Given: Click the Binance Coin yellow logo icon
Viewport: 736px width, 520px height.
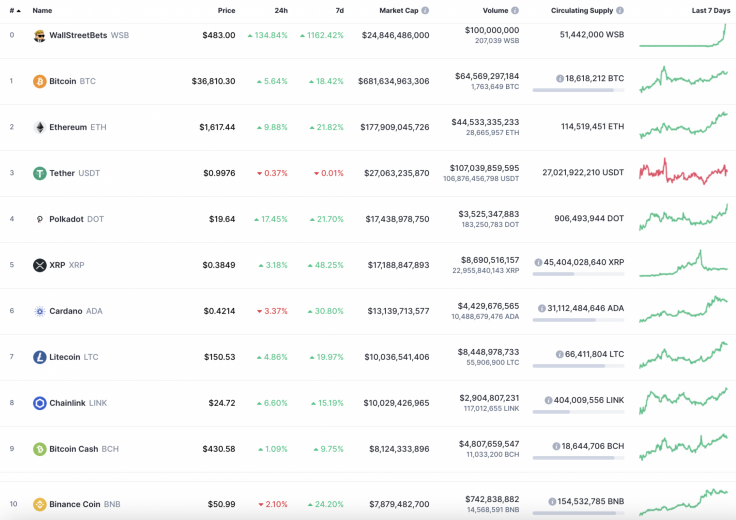Looking at the screenshot, I should (x=39, y=505).
